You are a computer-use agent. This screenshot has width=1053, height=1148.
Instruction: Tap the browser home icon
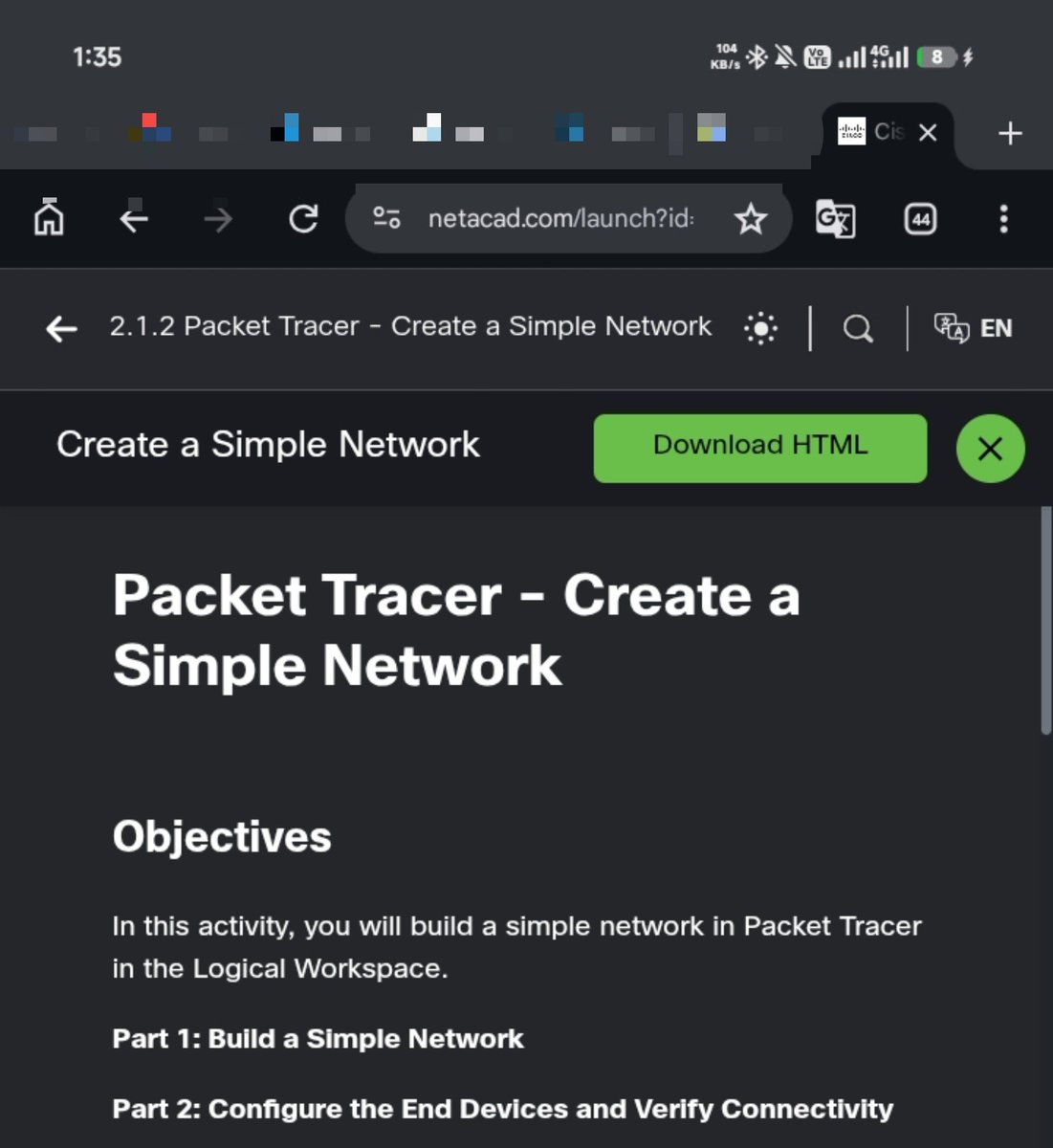click(49, 218)
